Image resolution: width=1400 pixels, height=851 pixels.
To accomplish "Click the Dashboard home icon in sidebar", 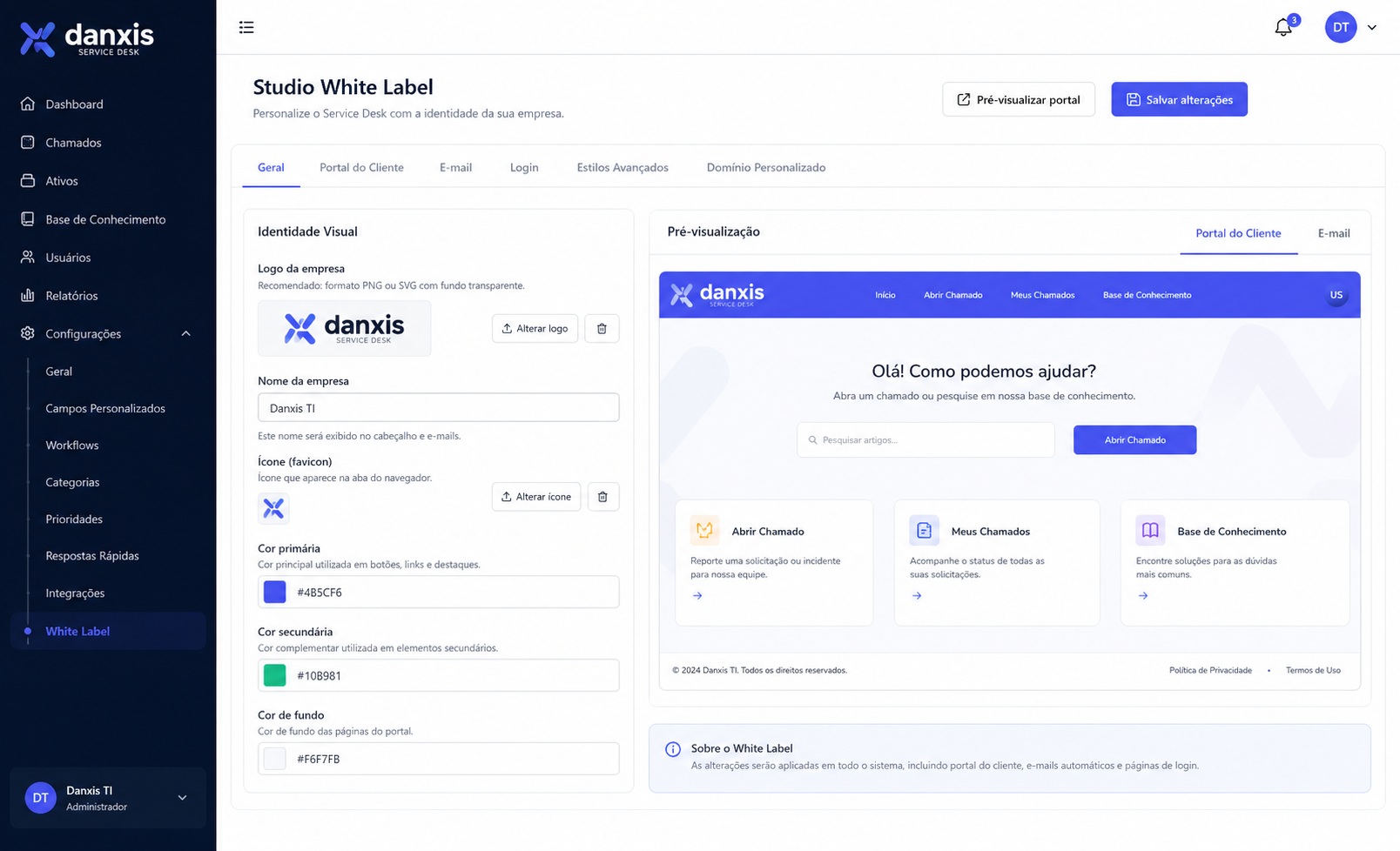I will pyautogui.click(x=28, y=104).
